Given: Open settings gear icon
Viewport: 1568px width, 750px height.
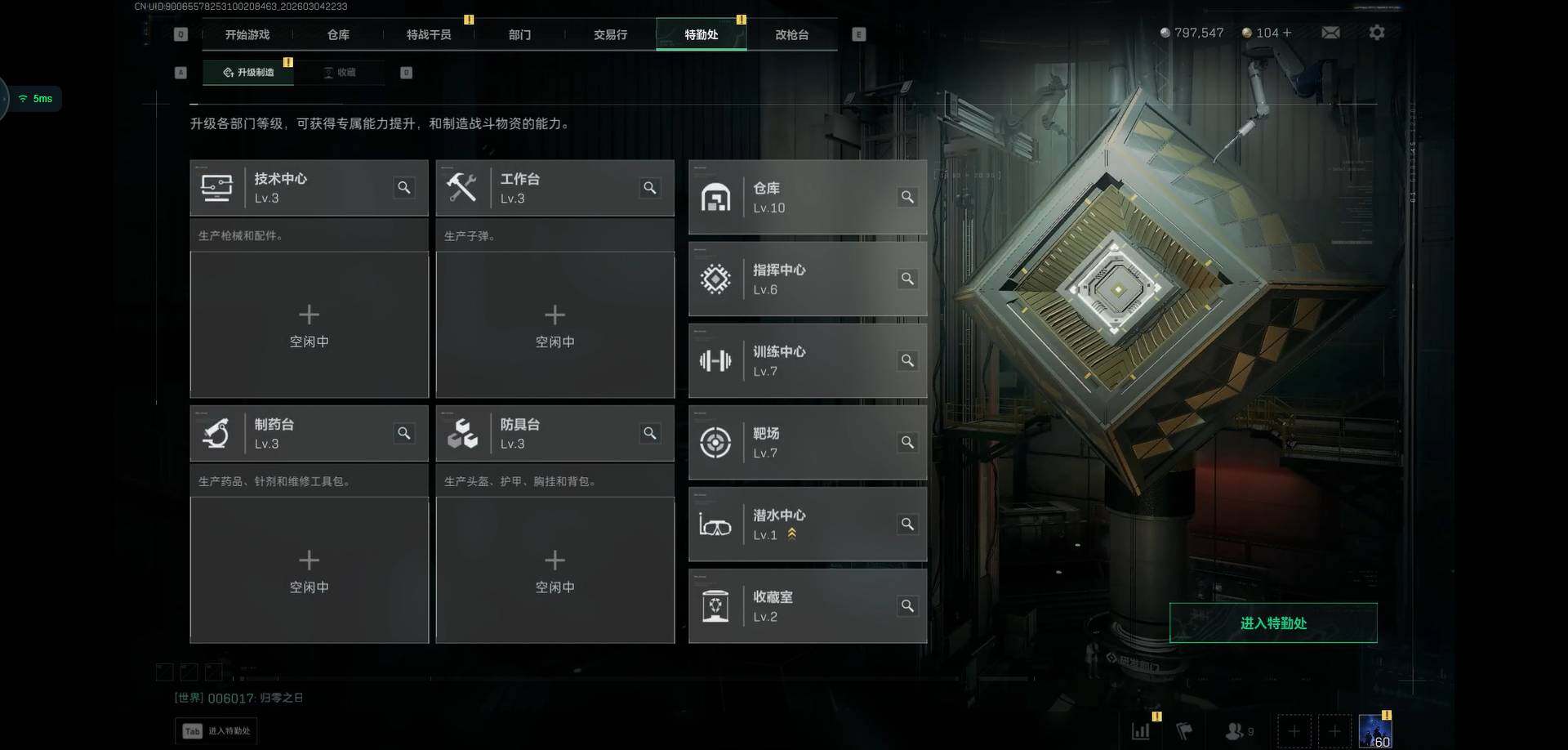Looking at the screenshot, I should pyautogui.click(x=1377, y=33).
